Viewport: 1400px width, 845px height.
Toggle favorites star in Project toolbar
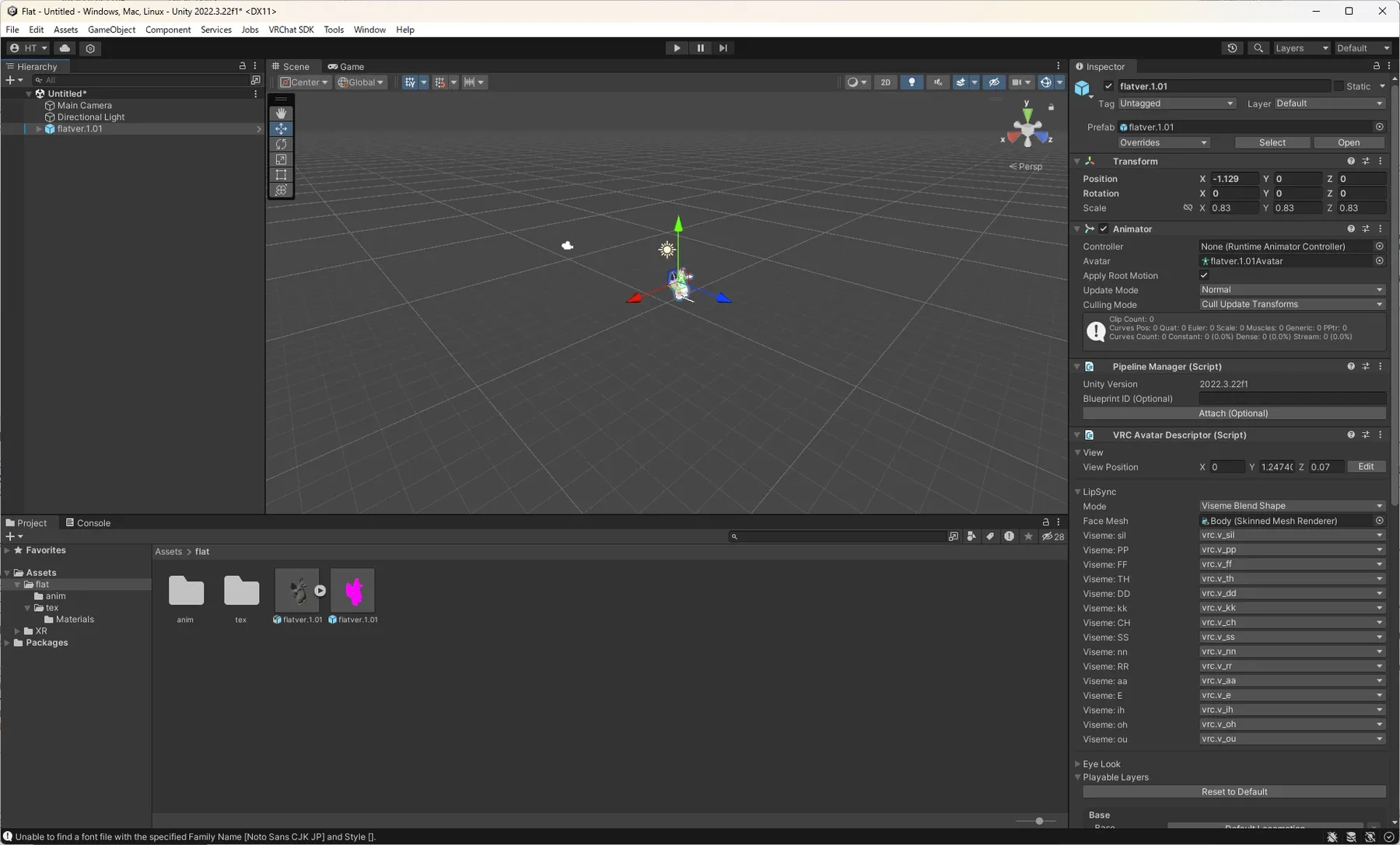click(1028, 536)
